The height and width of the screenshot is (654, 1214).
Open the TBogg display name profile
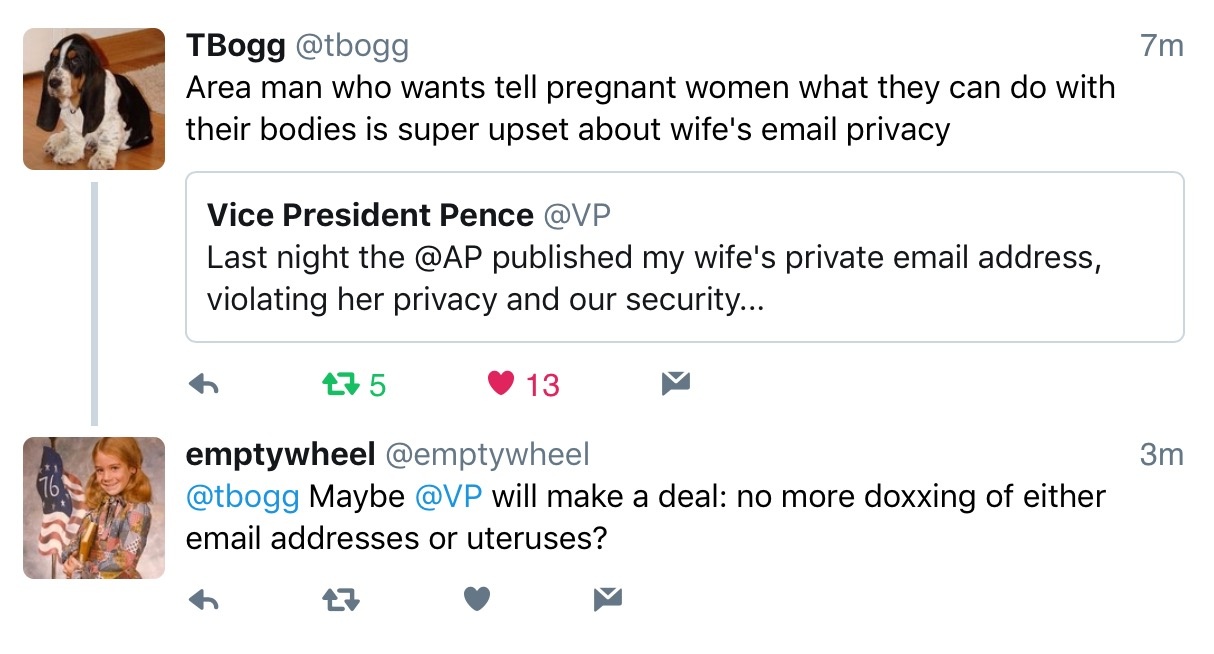tap(236, 45)
